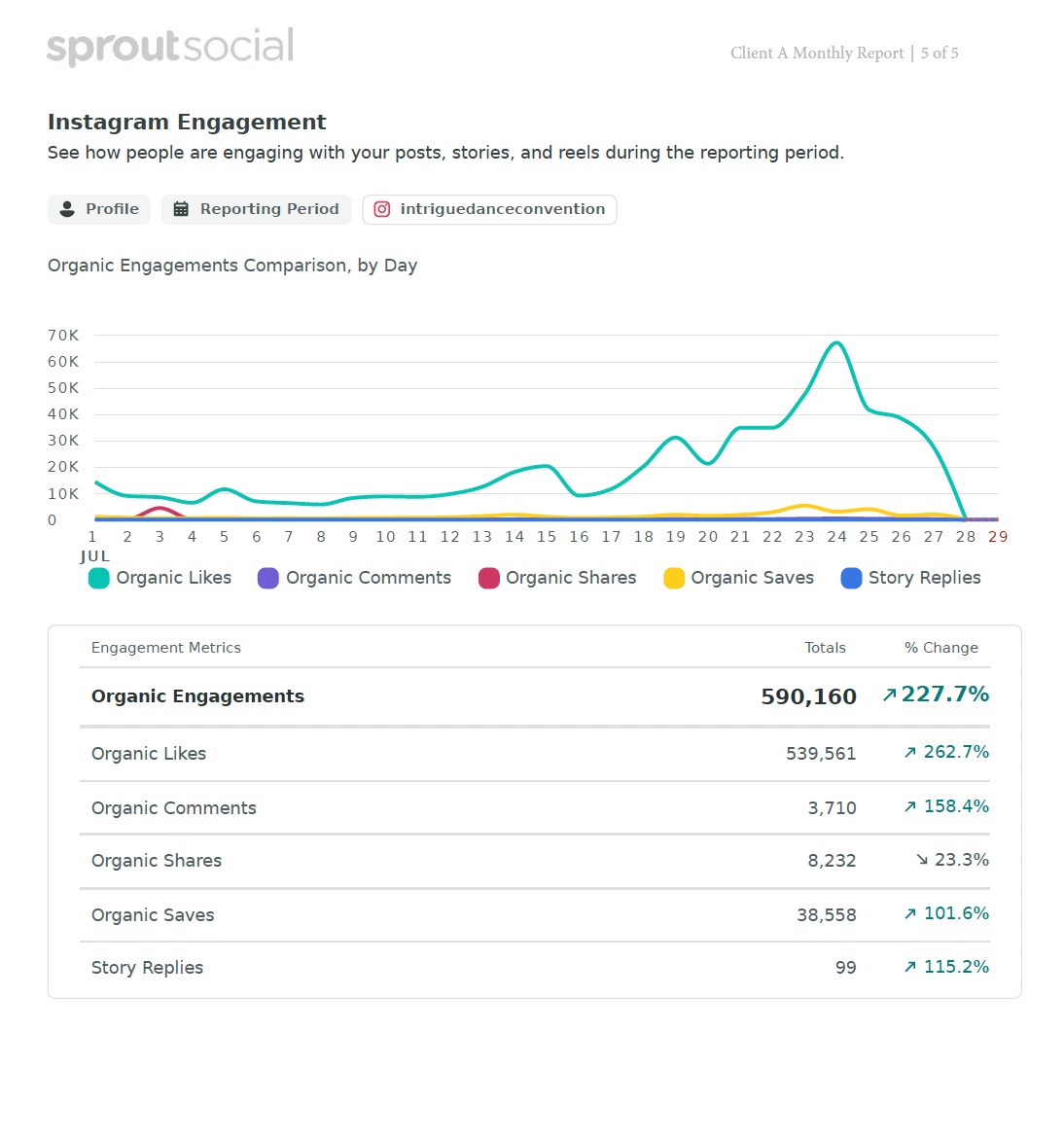
Task: Click the 227.7% change value
Action: (945, 695)
